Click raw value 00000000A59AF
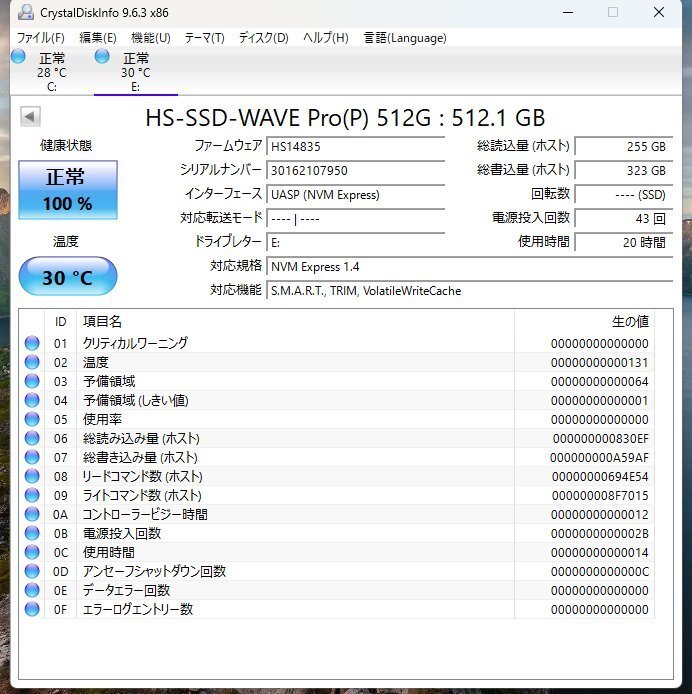The image size is (692, 694). (x=599, y=458)
